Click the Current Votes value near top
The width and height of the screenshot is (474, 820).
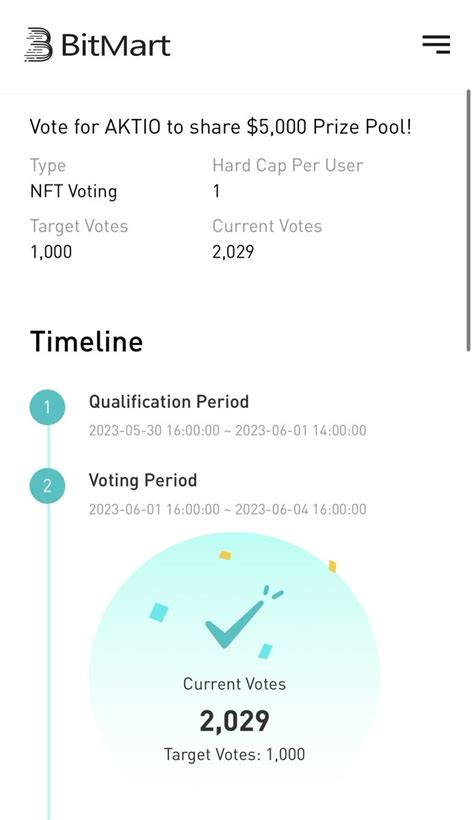click(233, 252)
